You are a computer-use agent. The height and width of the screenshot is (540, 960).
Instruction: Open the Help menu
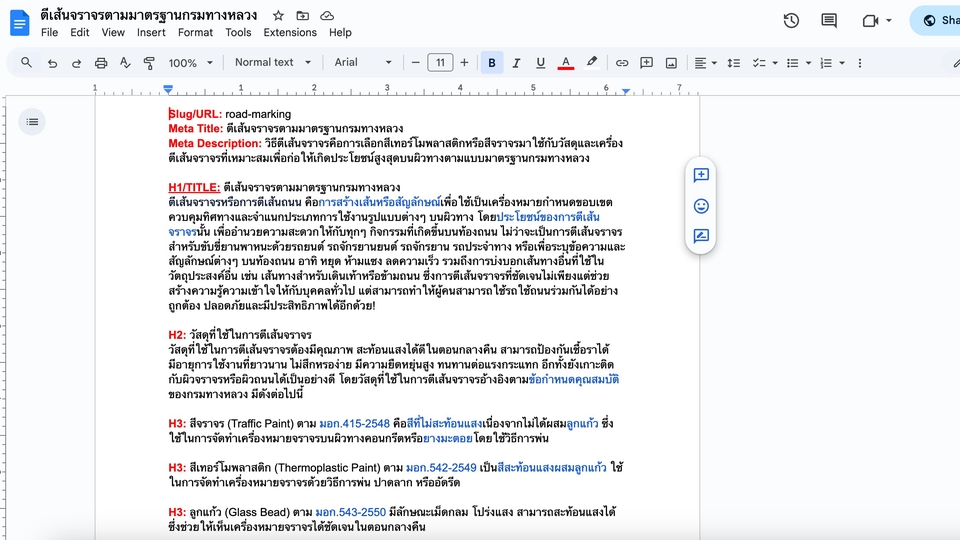(x=340, y=32)
